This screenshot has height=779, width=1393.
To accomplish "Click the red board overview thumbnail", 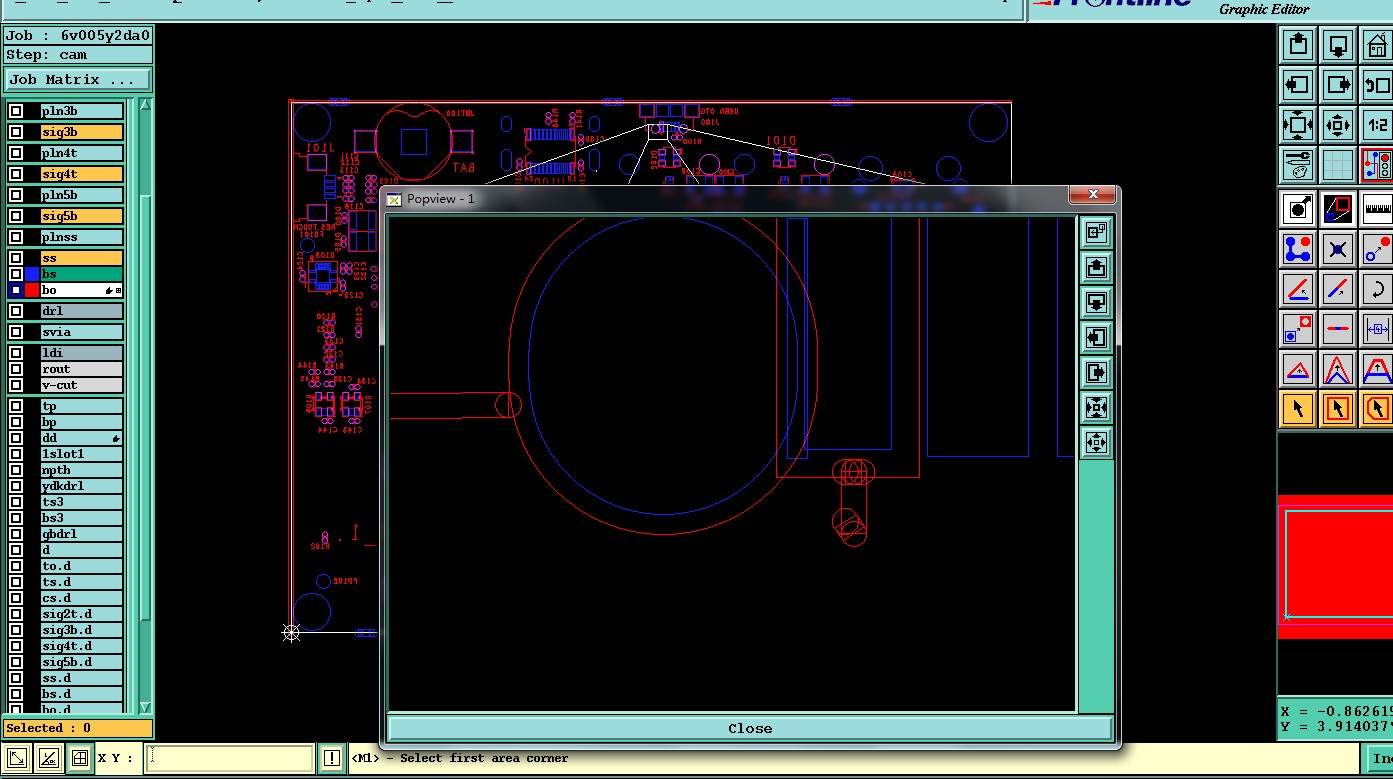I will click(x=1335, y=566).
